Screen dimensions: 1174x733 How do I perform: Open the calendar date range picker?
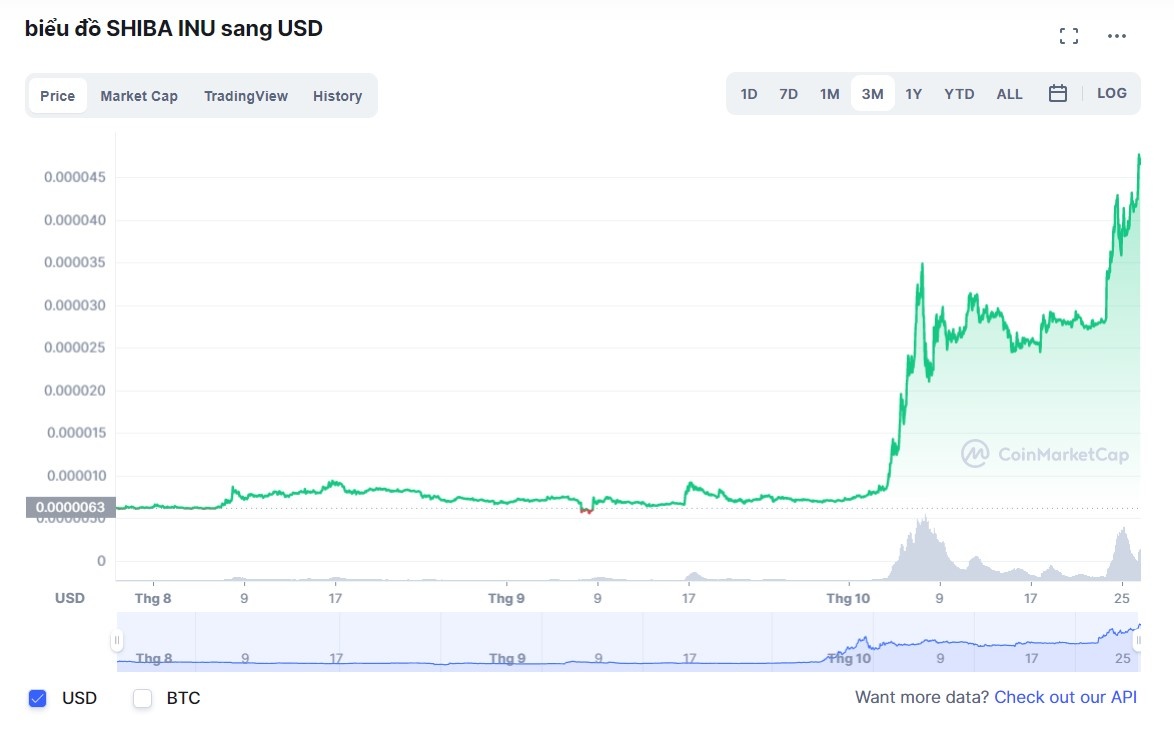tap(1058, 94)
